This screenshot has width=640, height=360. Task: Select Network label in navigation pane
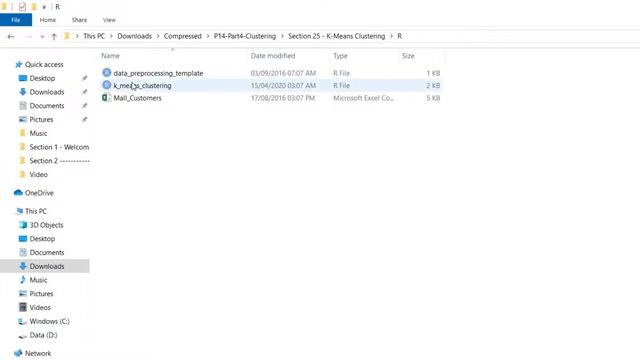38,353
